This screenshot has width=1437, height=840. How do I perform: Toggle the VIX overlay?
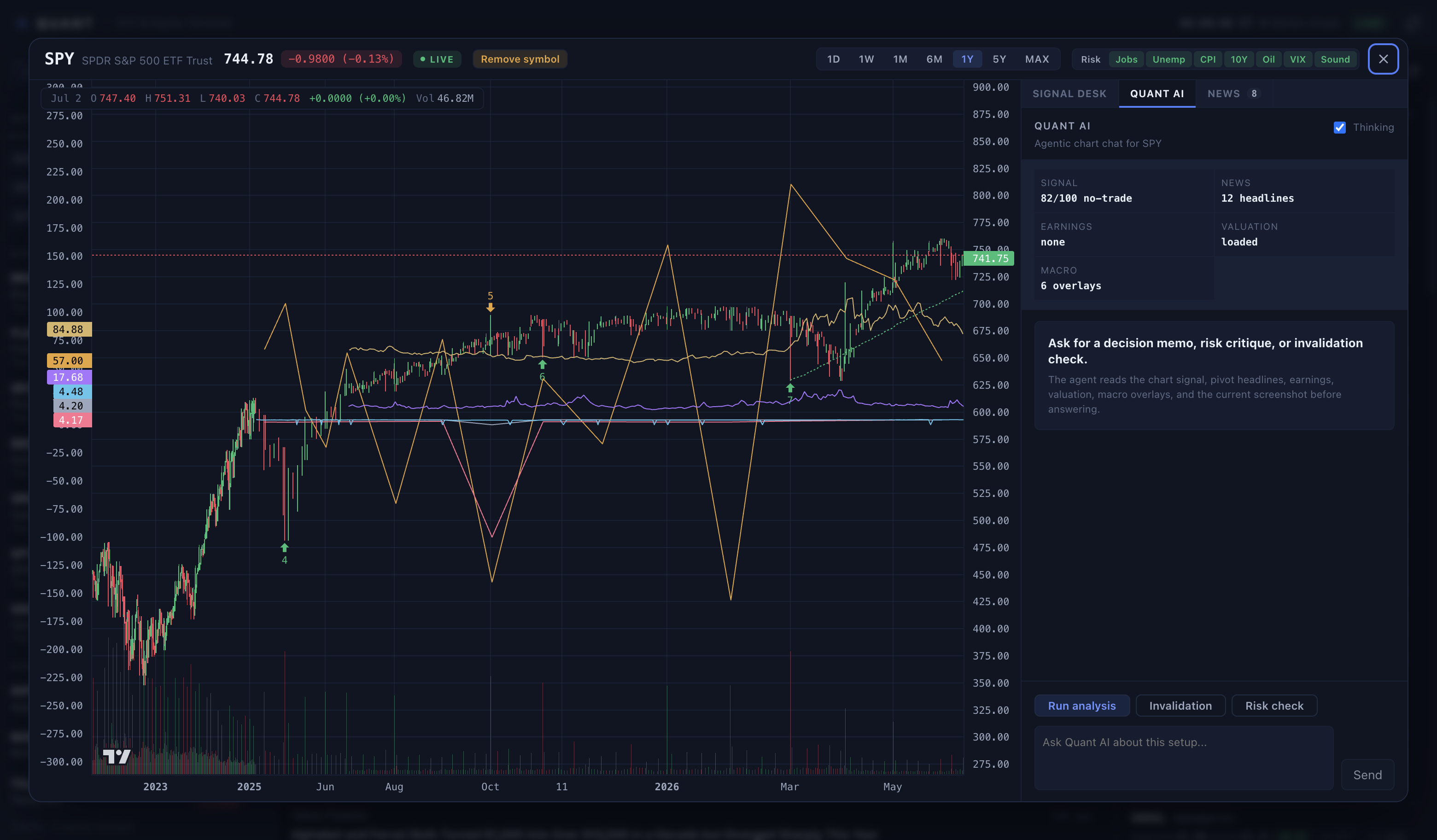click(x=1298, y=59)
